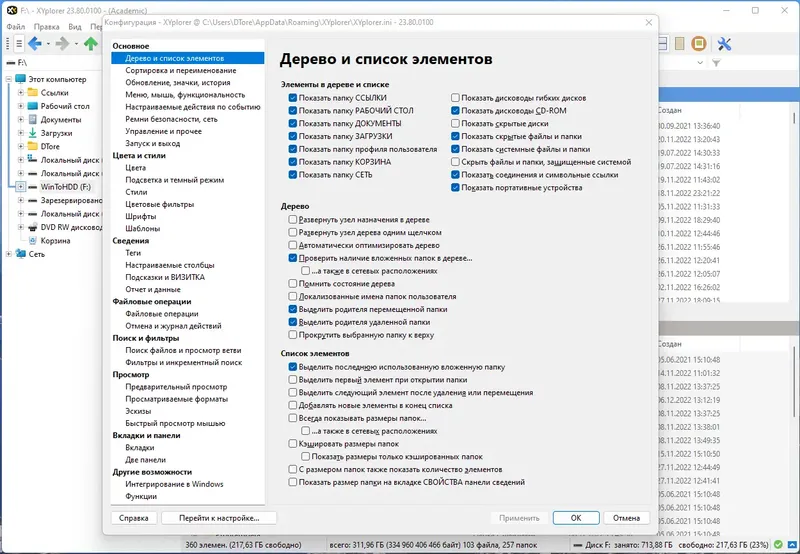Click the toolbar drag grip handle
Screen dimensions: 800x554
[x=8, y=44]
